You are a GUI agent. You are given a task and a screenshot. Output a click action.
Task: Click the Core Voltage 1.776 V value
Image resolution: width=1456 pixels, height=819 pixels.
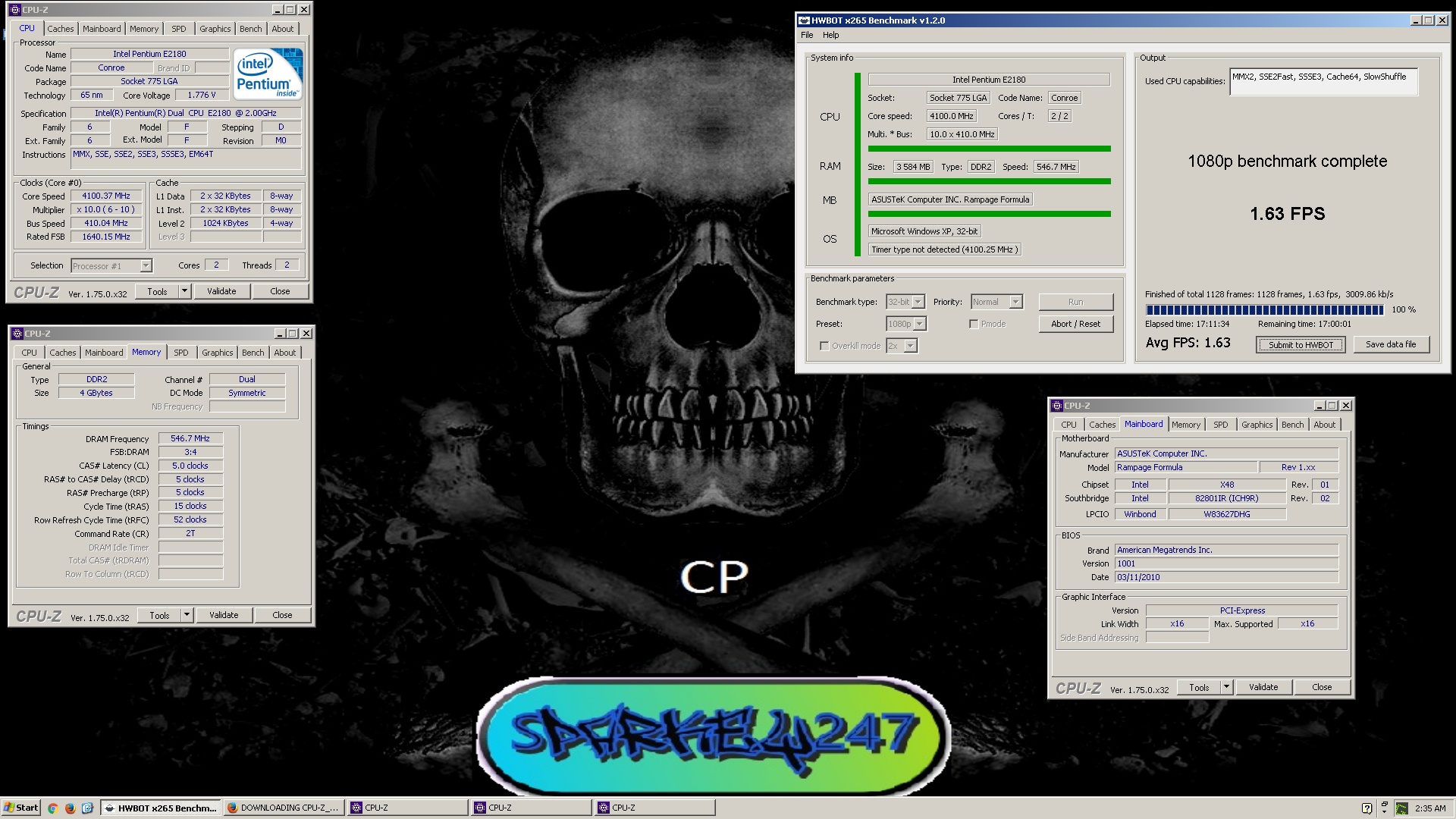coord(202,95)
